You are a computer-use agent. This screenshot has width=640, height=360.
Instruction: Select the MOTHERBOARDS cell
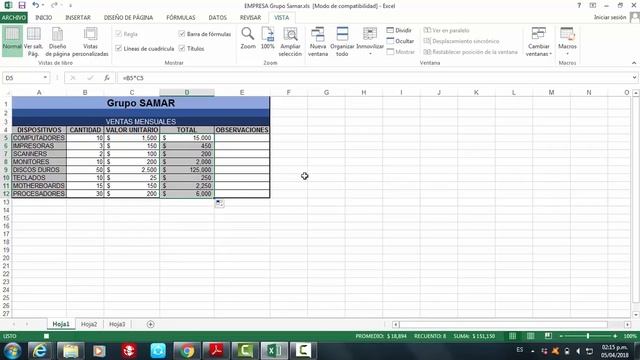[39, 186]
